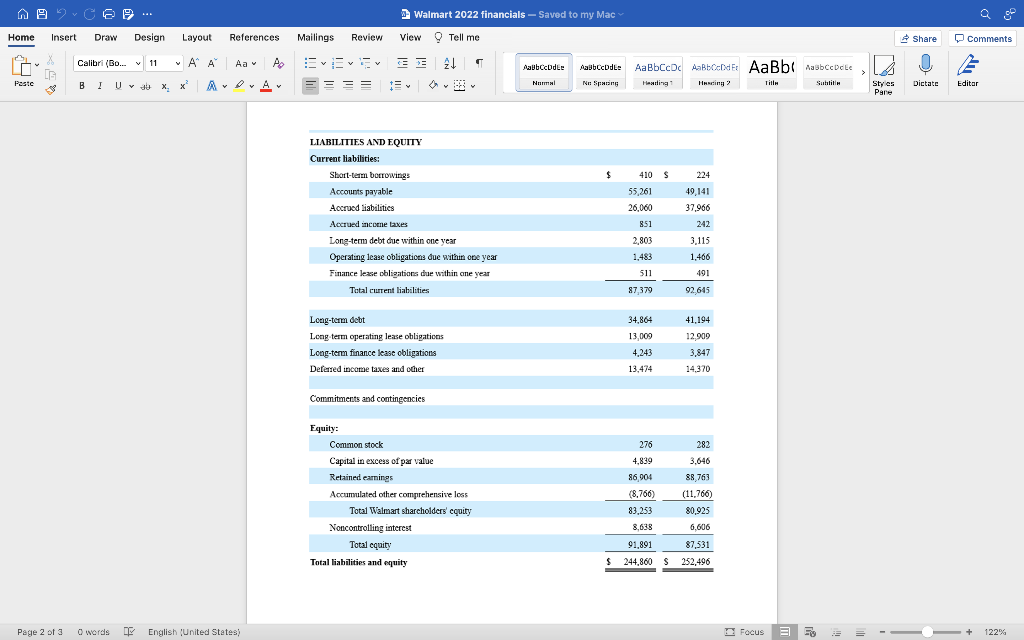This screenshot has width=1024, height=640.
Task: Click the Home icon in title bar
Action: pos(23,14)
